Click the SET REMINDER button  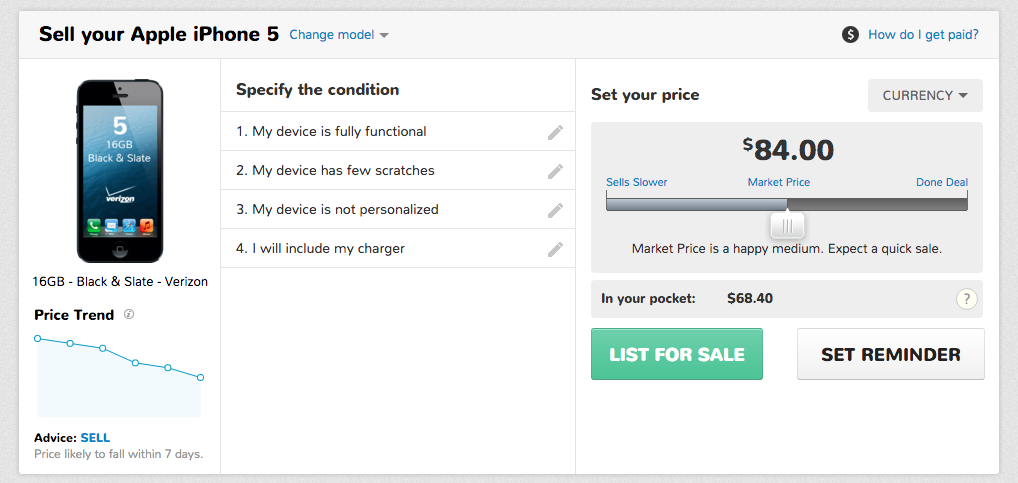coord(890,354)
